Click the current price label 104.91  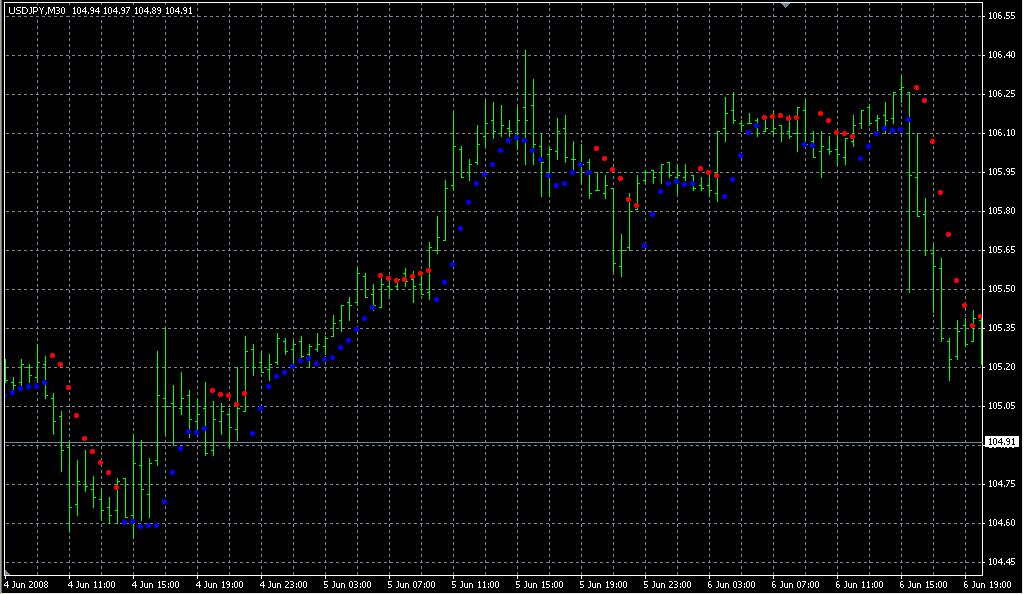pyautogui.click(x=1001, y=442)
